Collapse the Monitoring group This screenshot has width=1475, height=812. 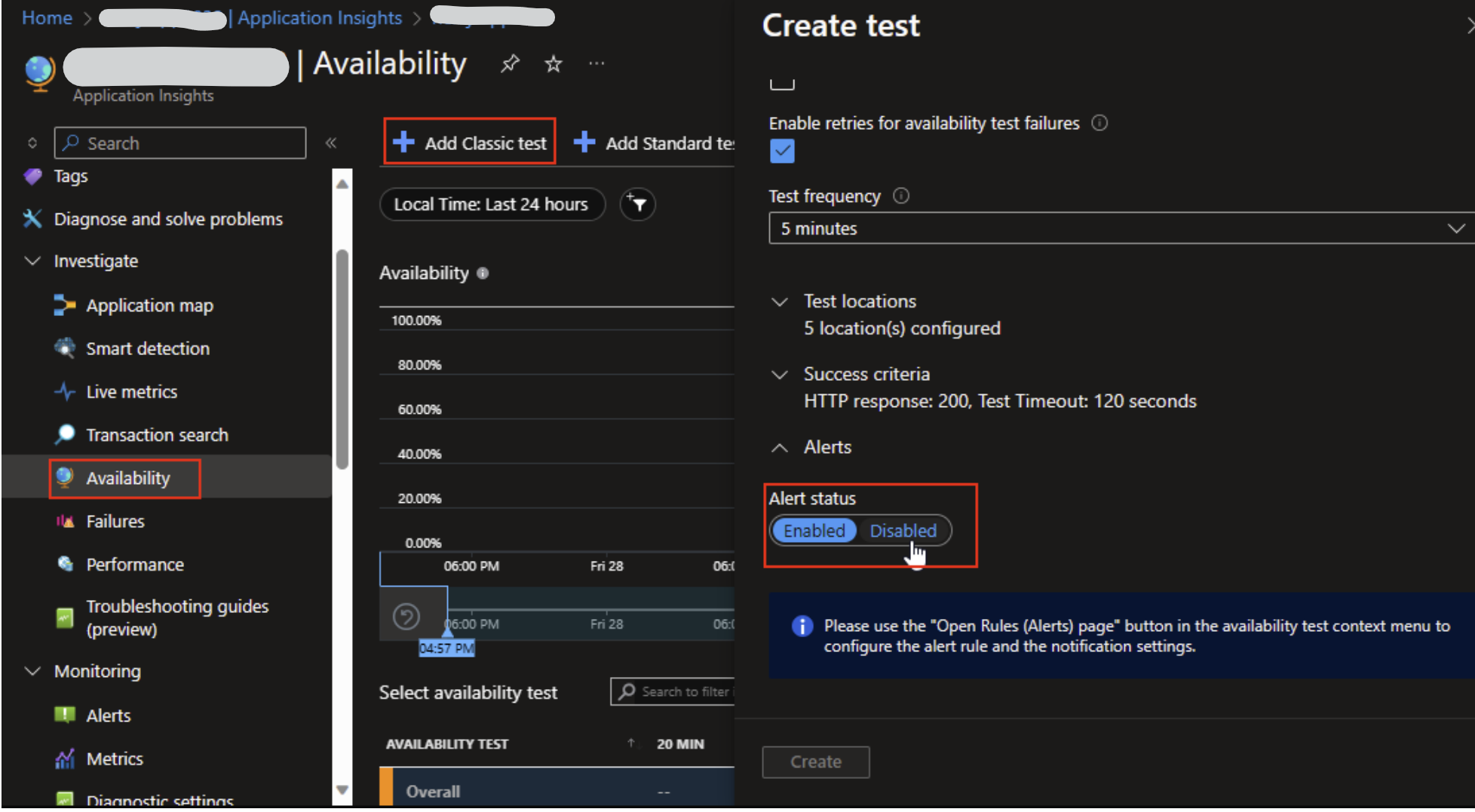[32, 671]
